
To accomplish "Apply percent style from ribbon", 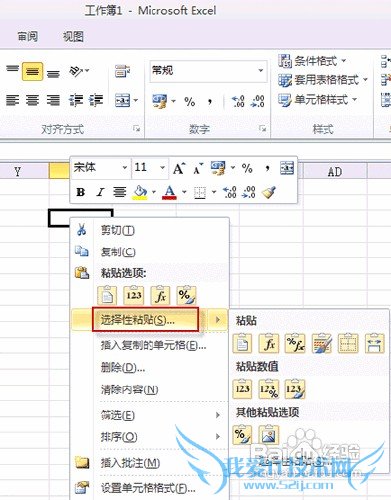I will 190,101.
